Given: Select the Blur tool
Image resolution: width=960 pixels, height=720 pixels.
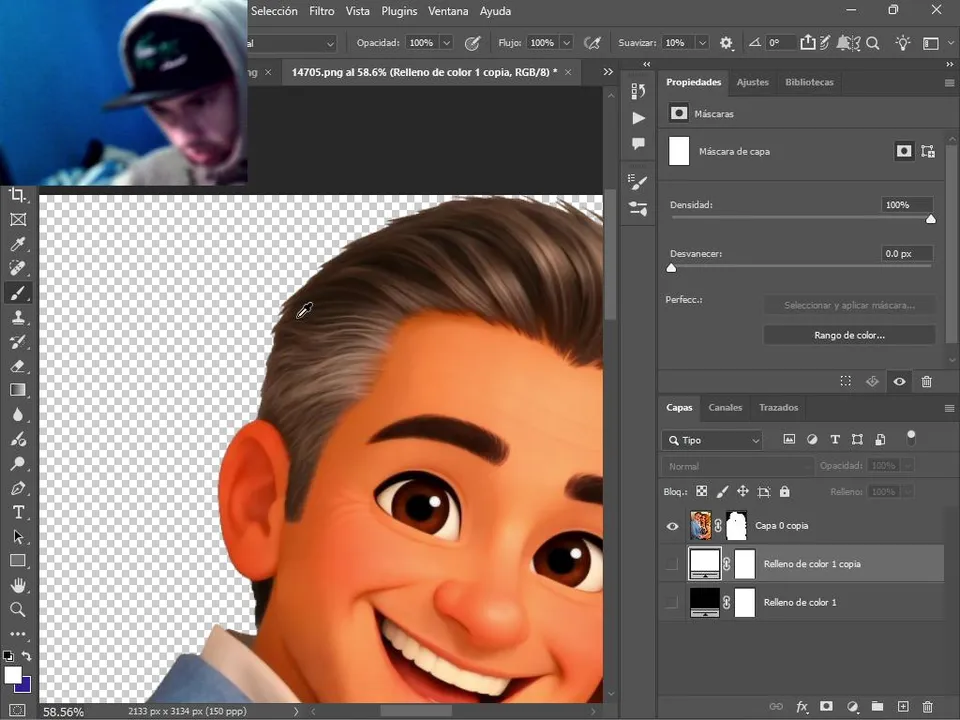Looking at the screenshot, I should [x=18, y=414].
